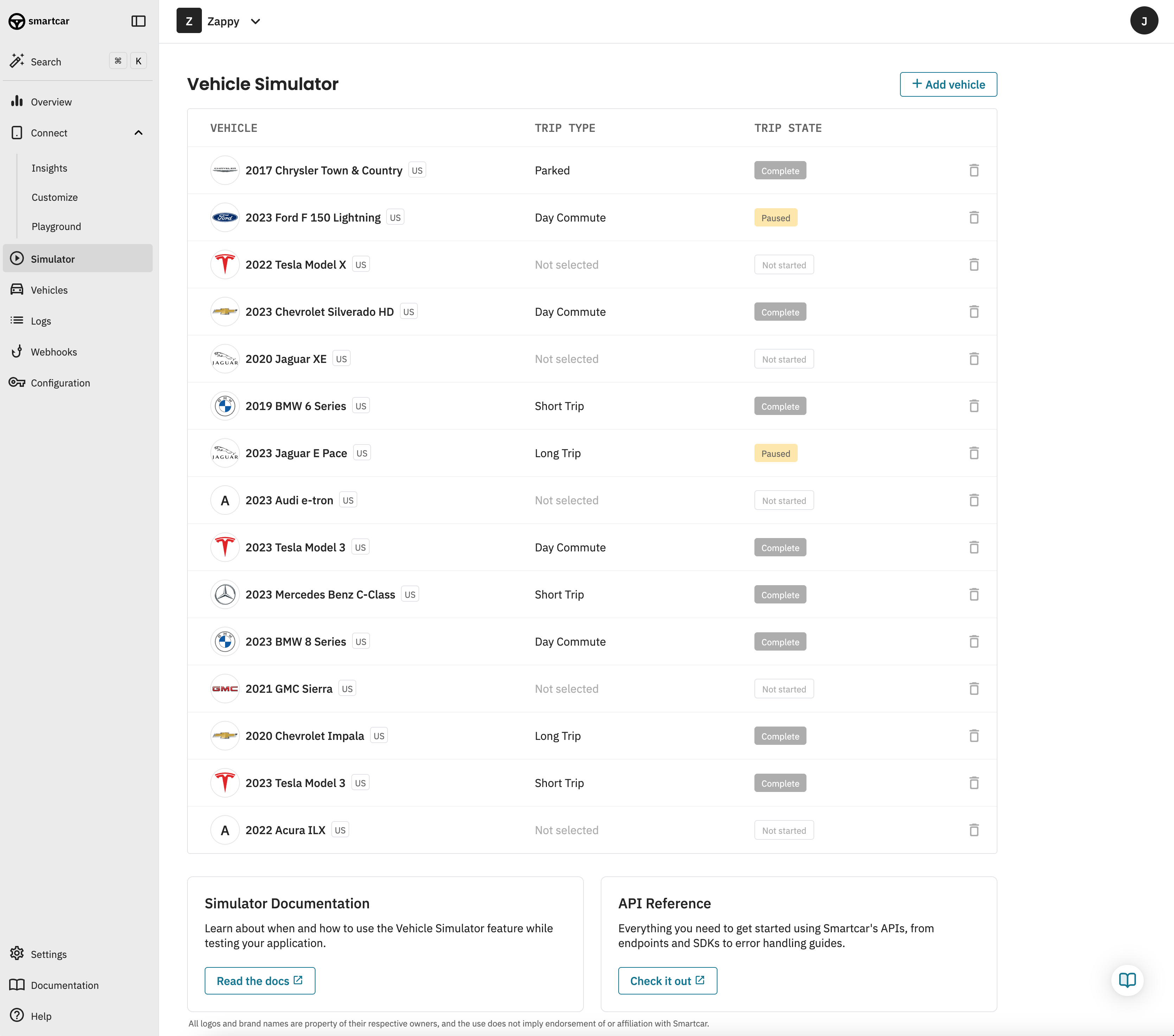
Task: Collapse the sidebar with the panel icon
Action: pyautogui.click(x=139, y=21)
